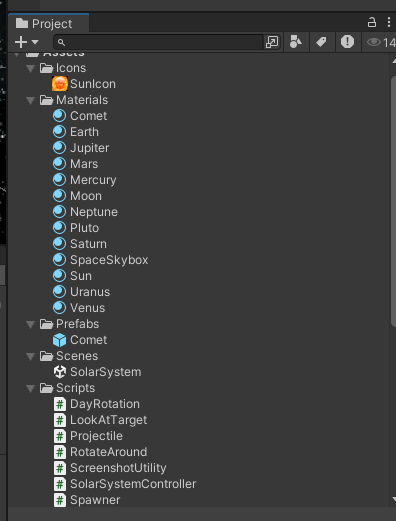This screenshot has width=396, height=521.
Task: Collapse the Icons folder arrow
Action: tap(31, 68)
